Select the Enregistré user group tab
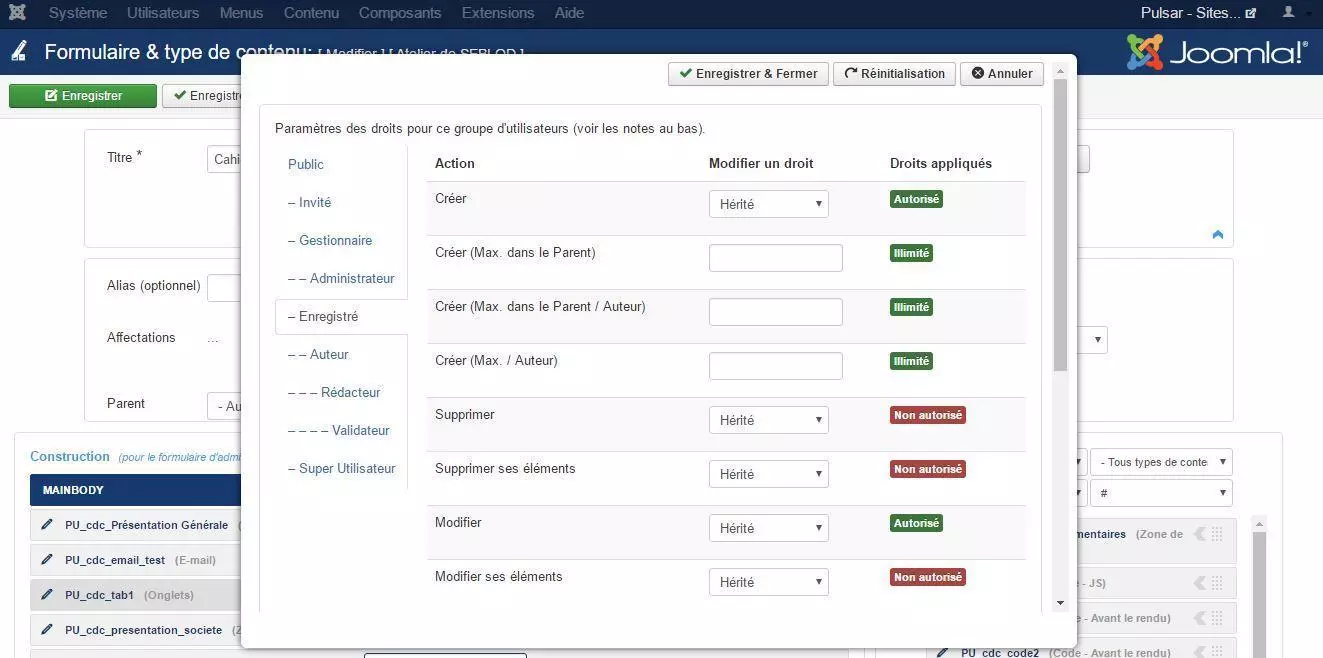 click(340, 316)
